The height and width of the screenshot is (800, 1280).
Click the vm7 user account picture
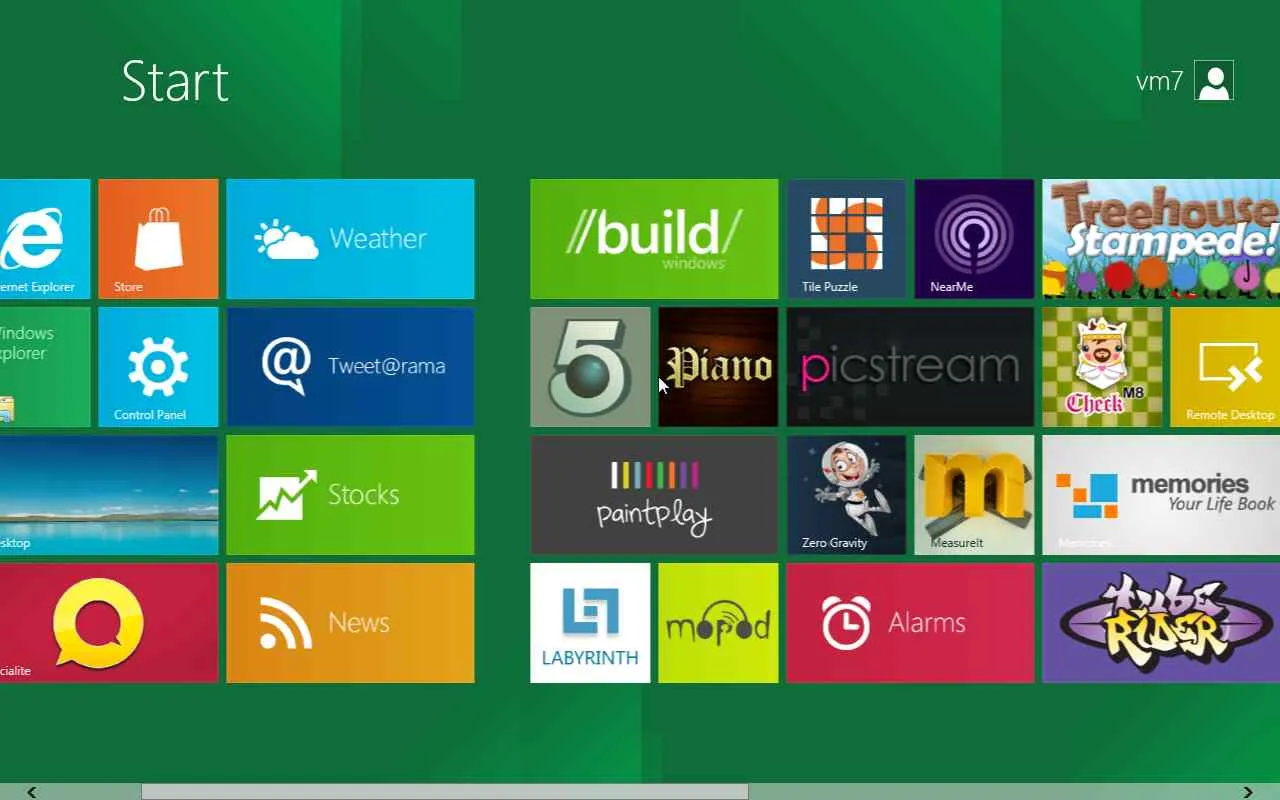pyautogui.click(x=1214, y=81)
